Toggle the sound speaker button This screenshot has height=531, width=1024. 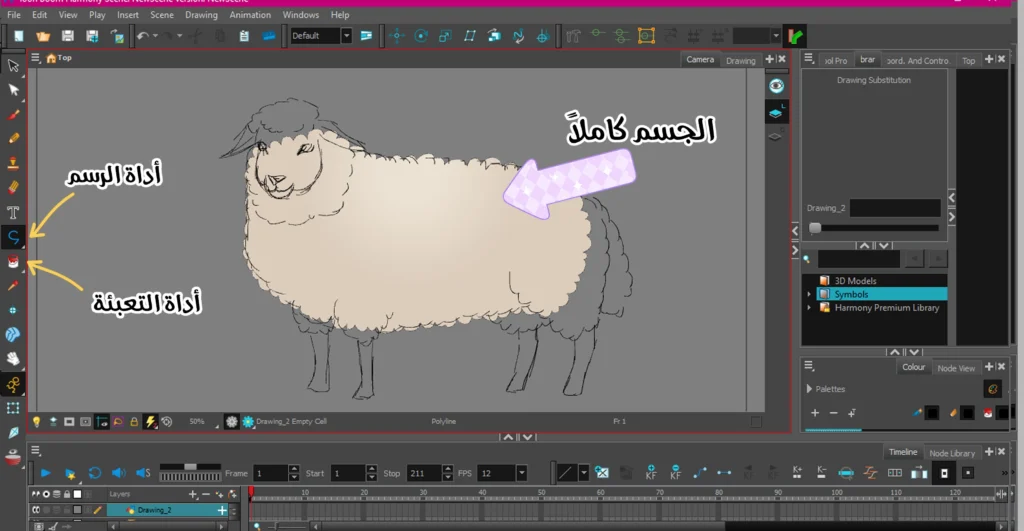pos(118,473)
